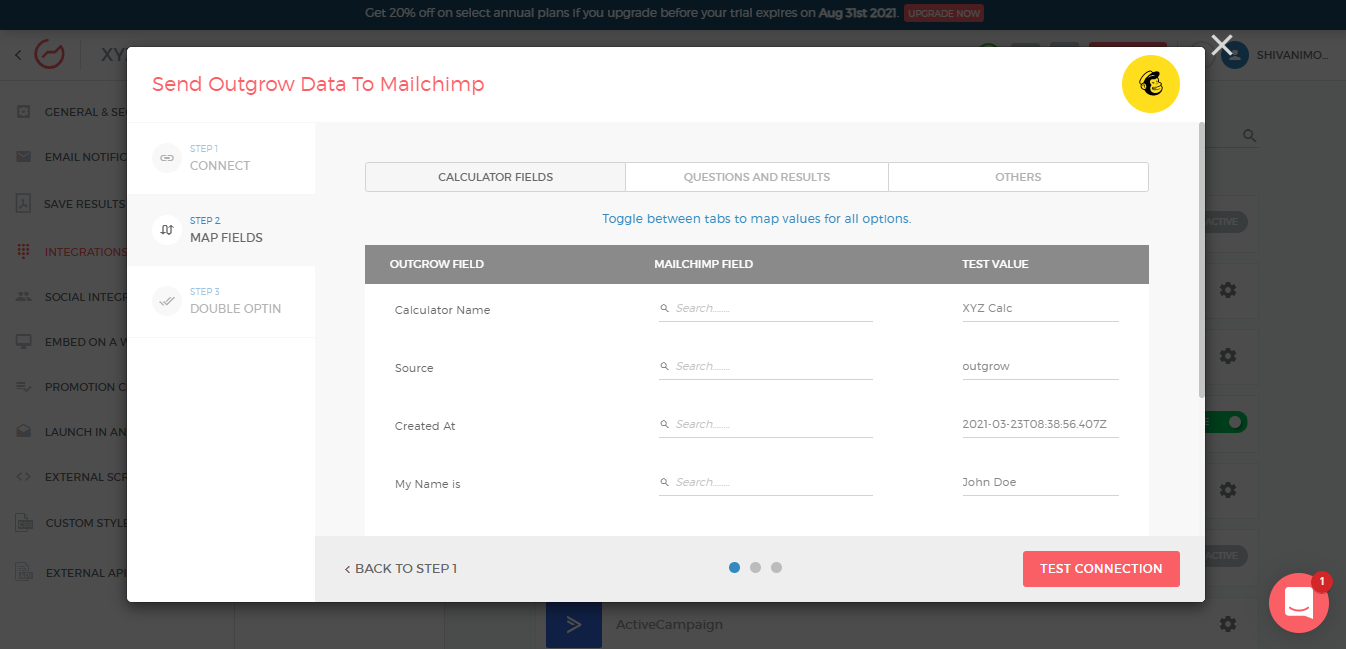Edit the Created At timestamp test value
The width and height of the screenshot is (1346, 649).
[x=1040, y=425]
